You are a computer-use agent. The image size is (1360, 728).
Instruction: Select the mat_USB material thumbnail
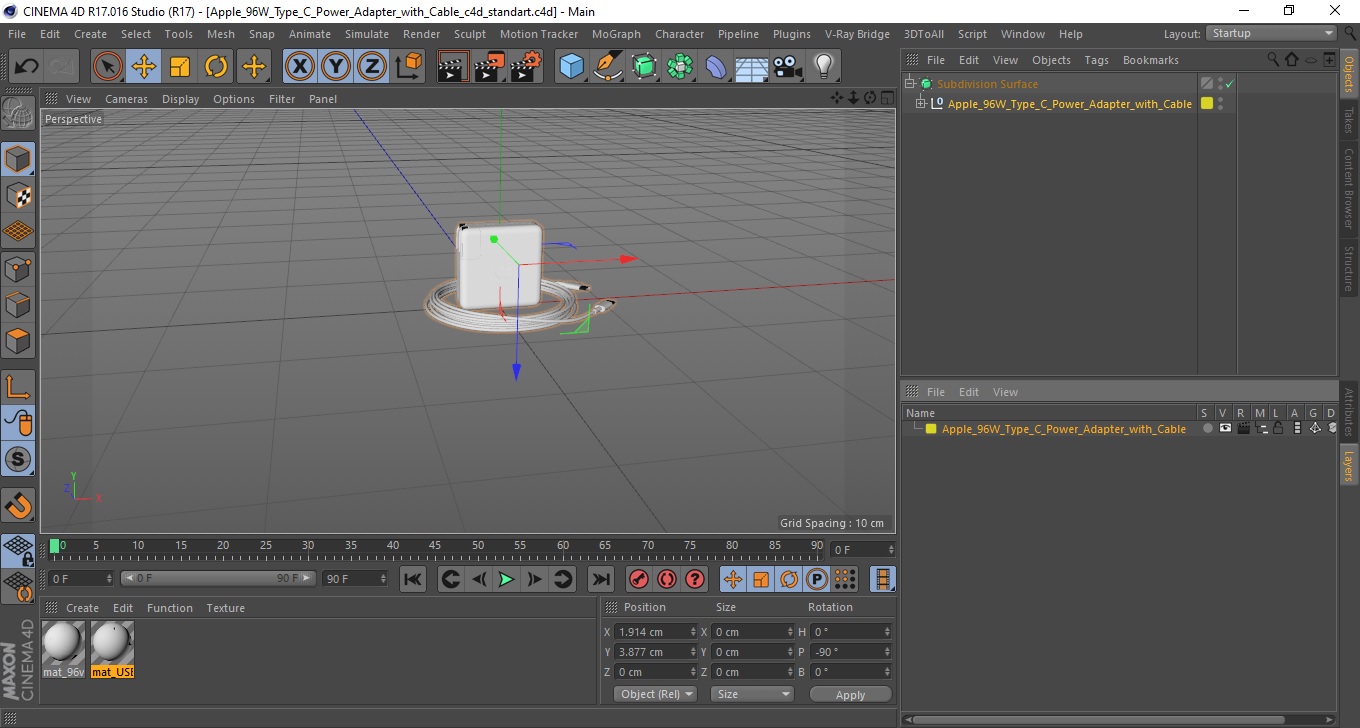(x=112, y=649)
